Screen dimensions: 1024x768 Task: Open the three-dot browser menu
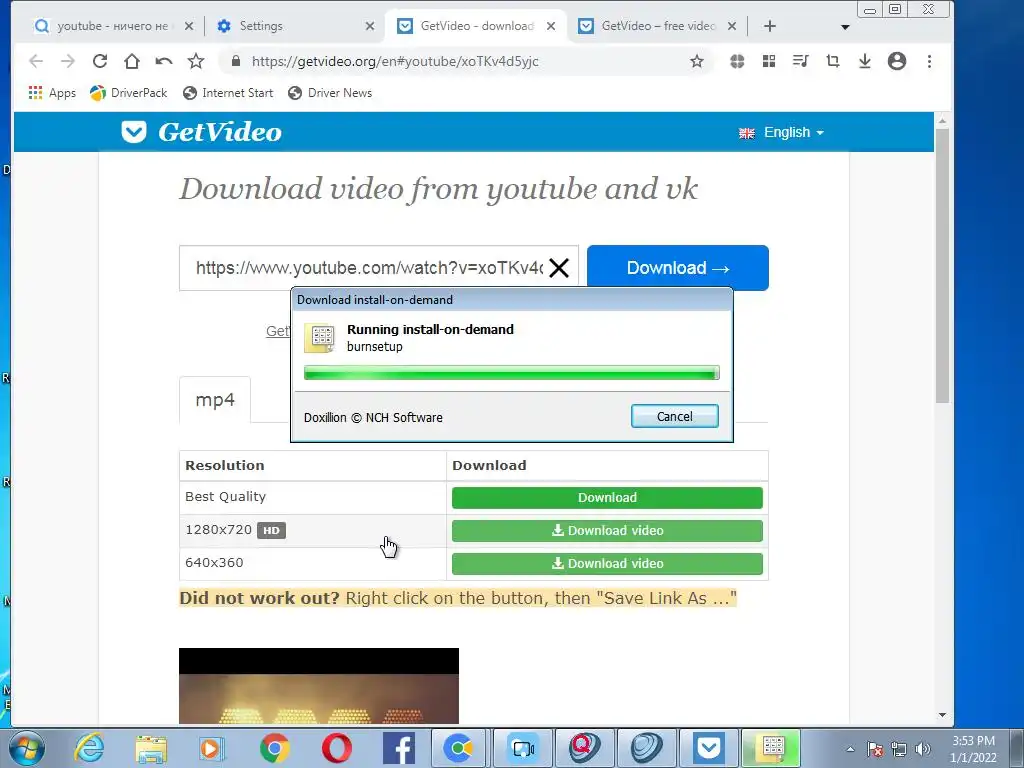tap(929, 61)
